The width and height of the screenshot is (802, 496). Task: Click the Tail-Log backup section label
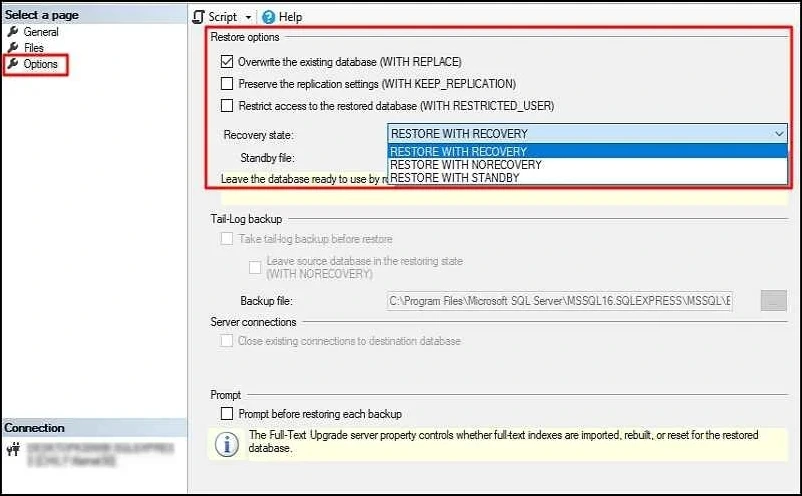click(x=246, y=219)
